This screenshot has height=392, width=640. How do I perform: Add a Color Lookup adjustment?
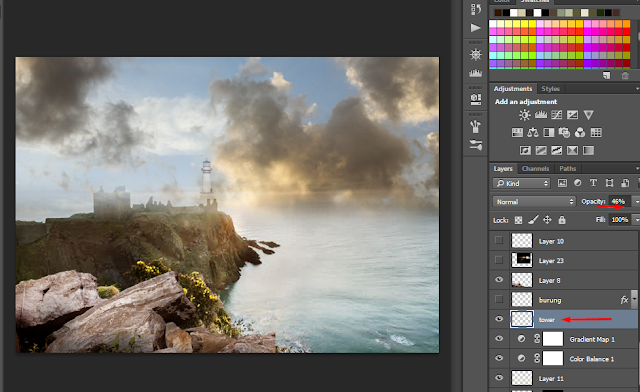596,133
